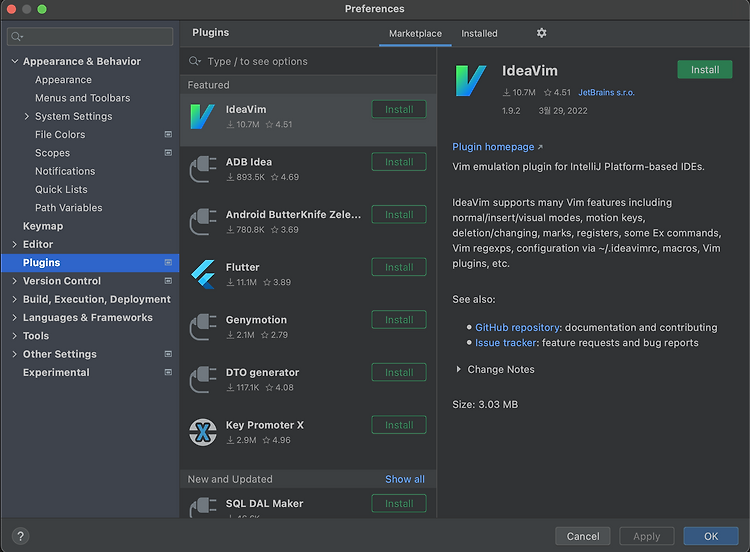Click the external-link arrow beside Plugin homepage
Screen dimensions: 750x552
tap(540, 147)
